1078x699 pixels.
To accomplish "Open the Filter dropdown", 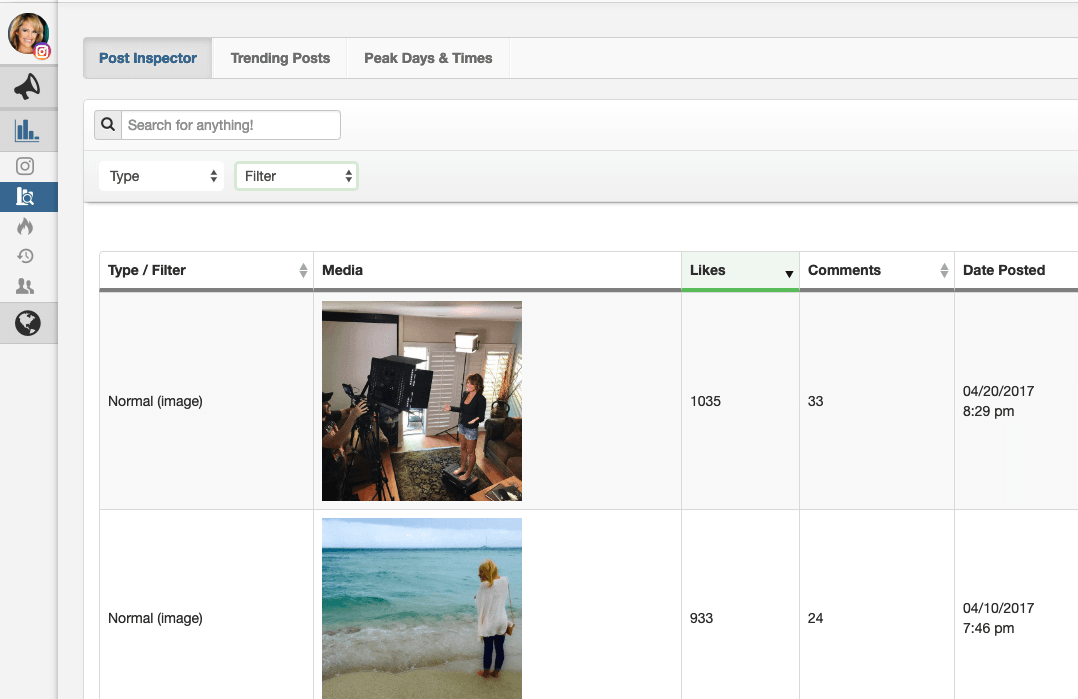I will tap(296, 175).
